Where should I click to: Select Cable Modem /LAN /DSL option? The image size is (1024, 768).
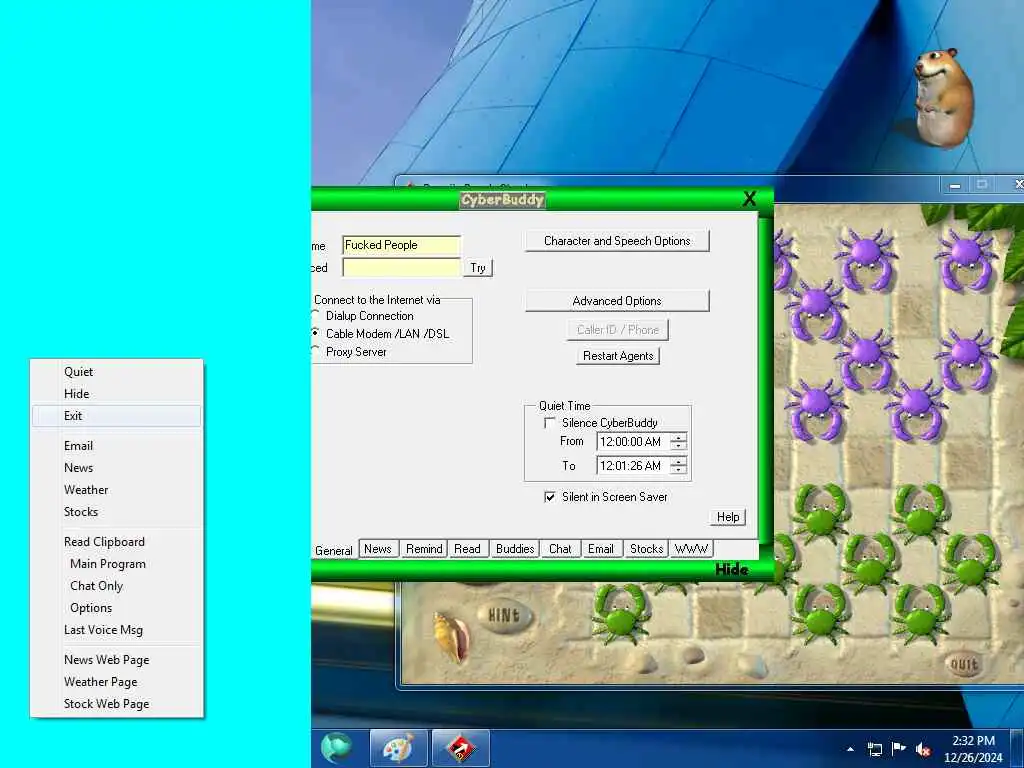(381, 334)
